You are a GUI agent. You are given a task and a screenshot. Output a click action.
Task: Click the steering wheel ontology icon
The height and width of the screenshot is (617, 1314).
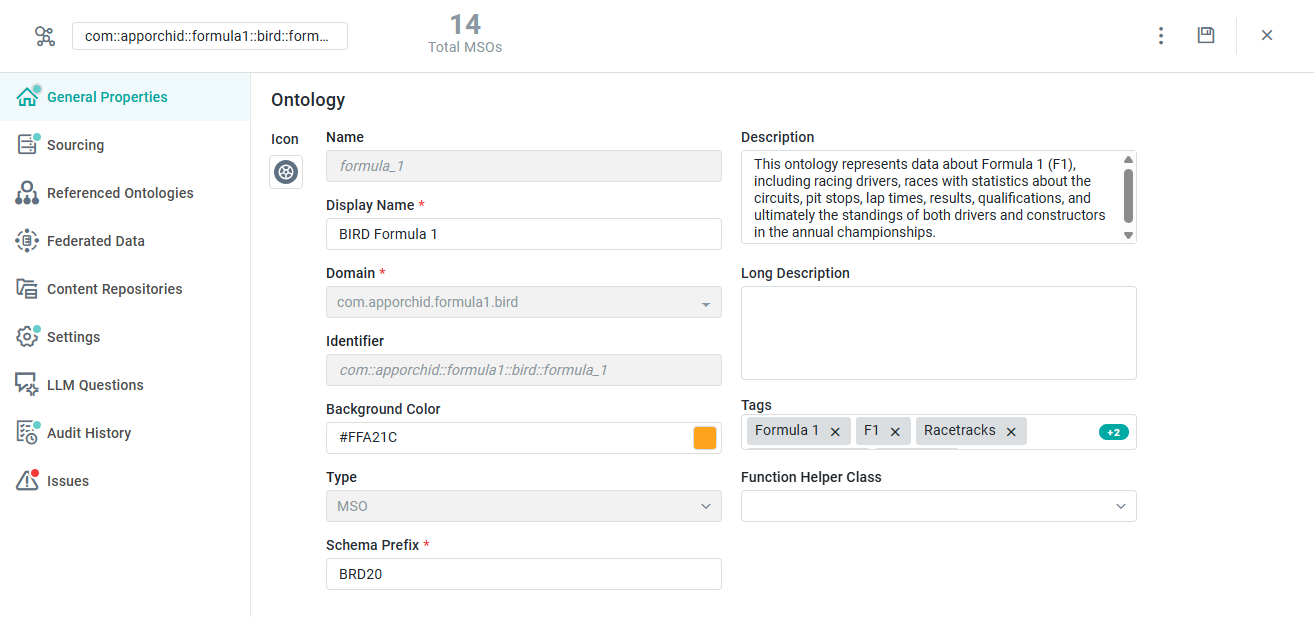(286, 172)
